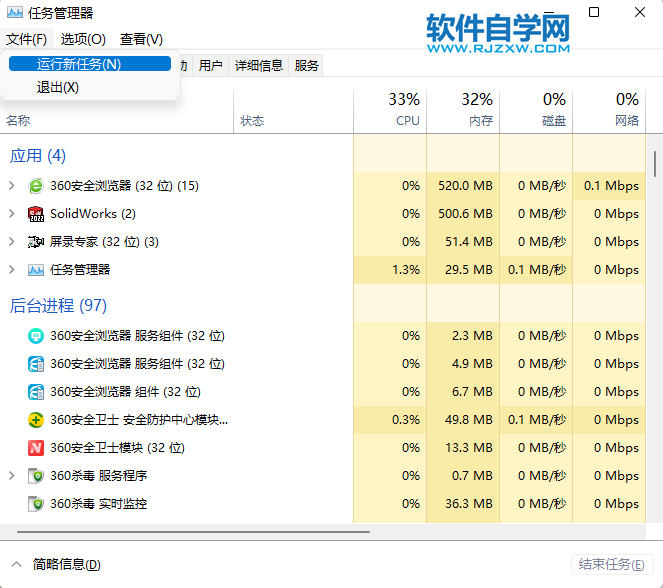The width and height of the screenshot is (663, 588).
Task: Expand the 屏录专家 process group
Action: point(11,242)
